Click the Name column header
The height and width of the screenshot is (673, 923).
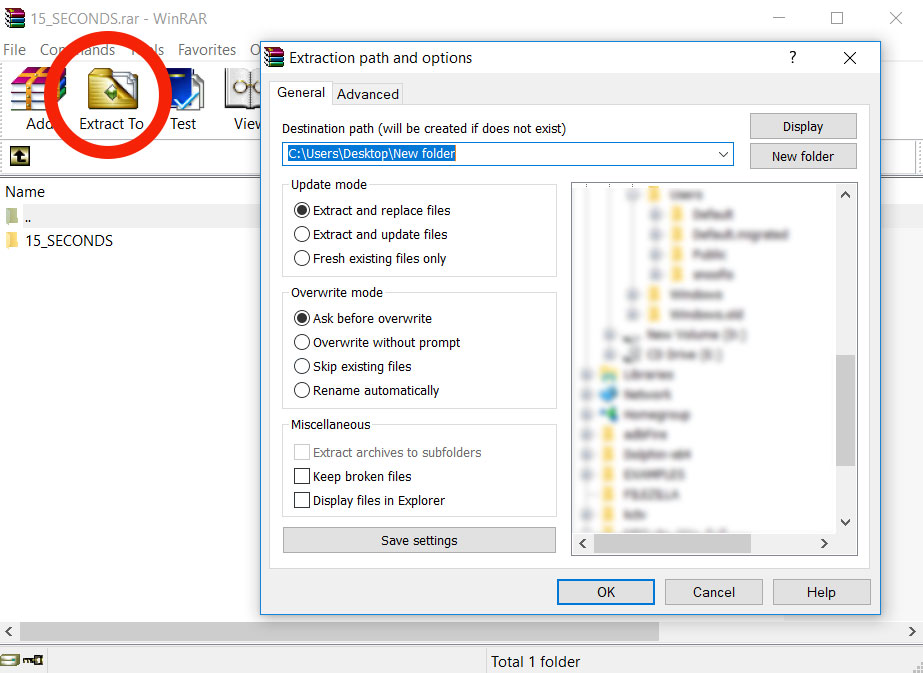[25, 192]
